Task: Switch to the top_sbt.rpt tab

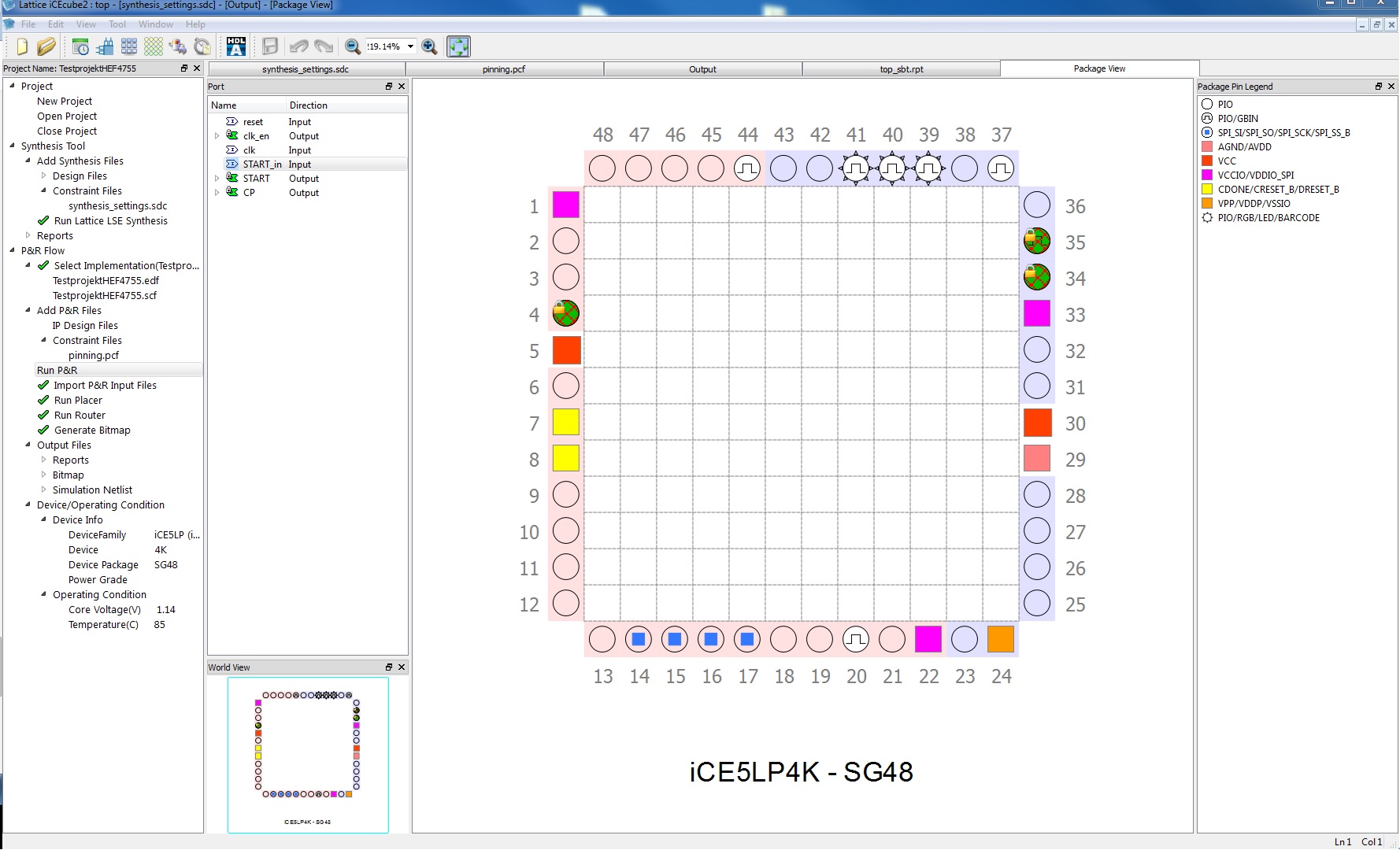Action: (902, 69)
